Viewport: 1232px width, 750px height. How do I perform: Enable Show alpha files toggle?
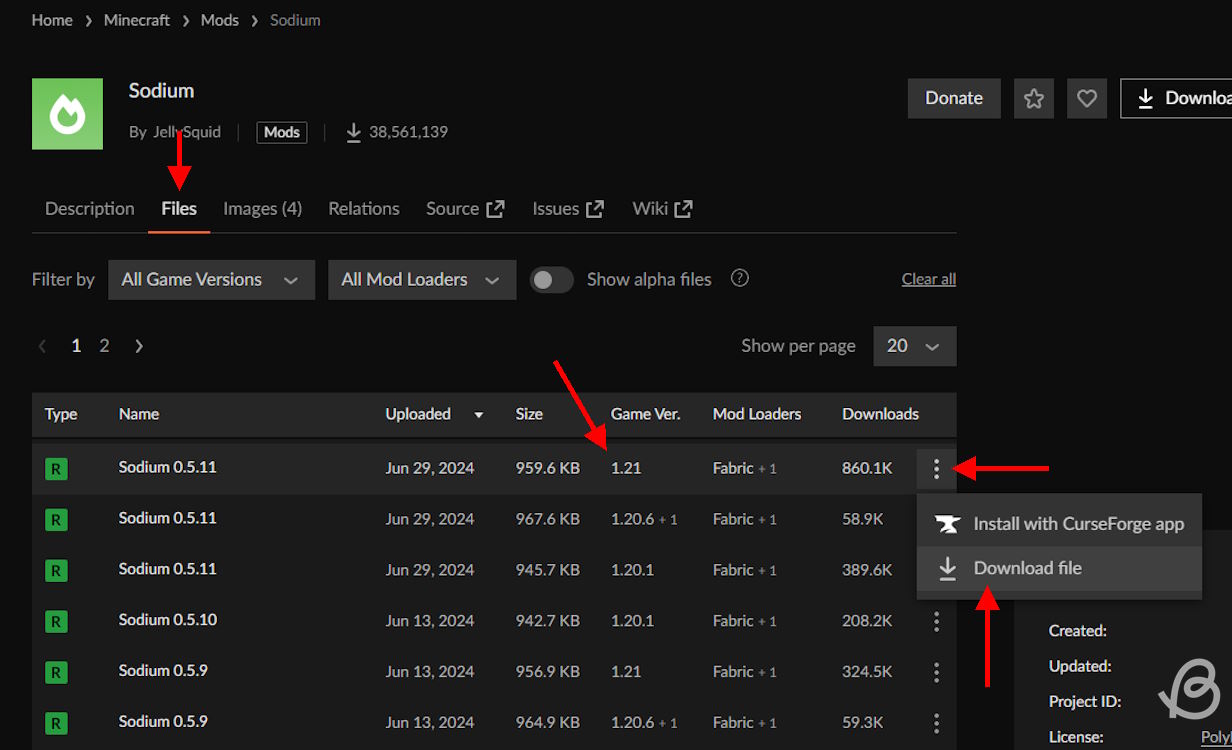(x=551, y=280)
